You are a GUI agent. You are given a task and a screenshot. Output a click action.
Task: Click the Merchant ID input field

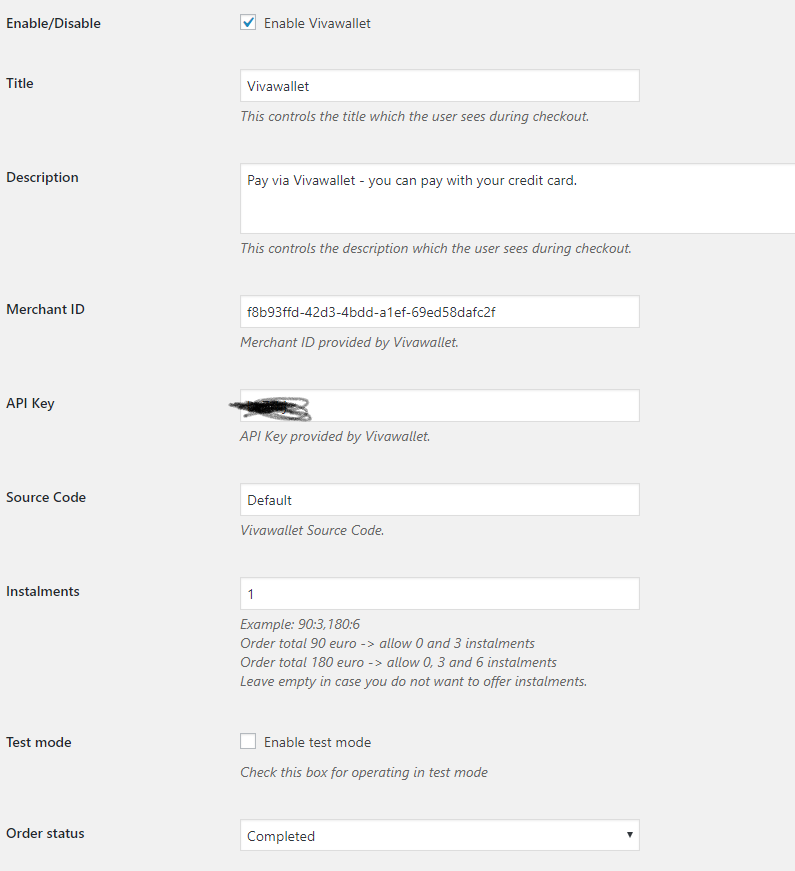[438, 311]
